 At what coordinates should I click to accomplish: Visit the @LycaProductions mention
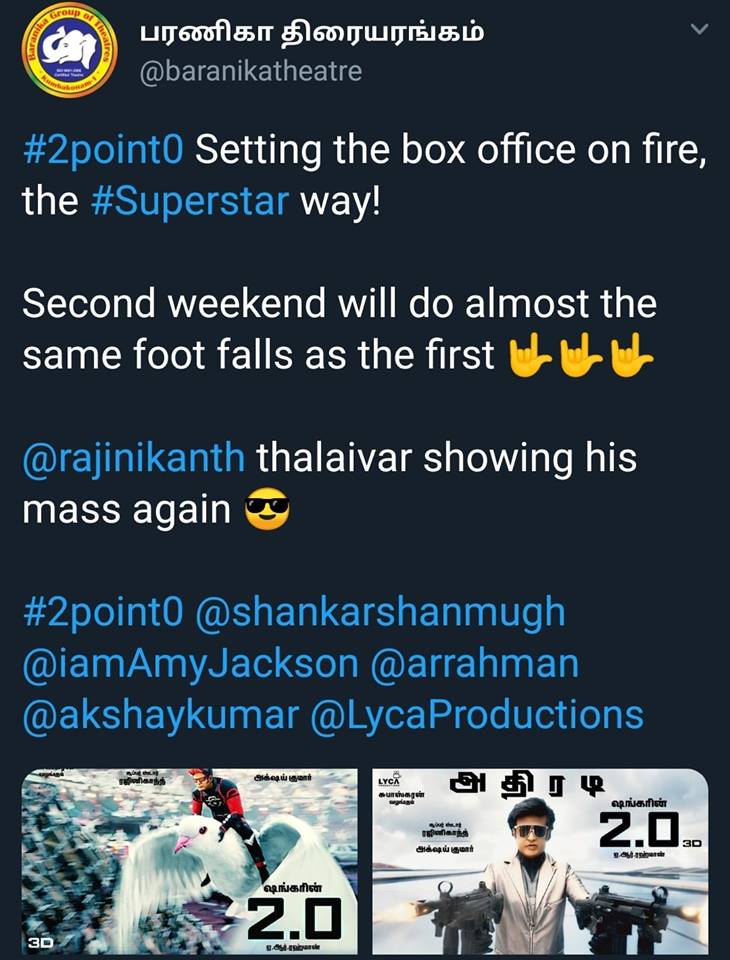click(x=477, y=716)
